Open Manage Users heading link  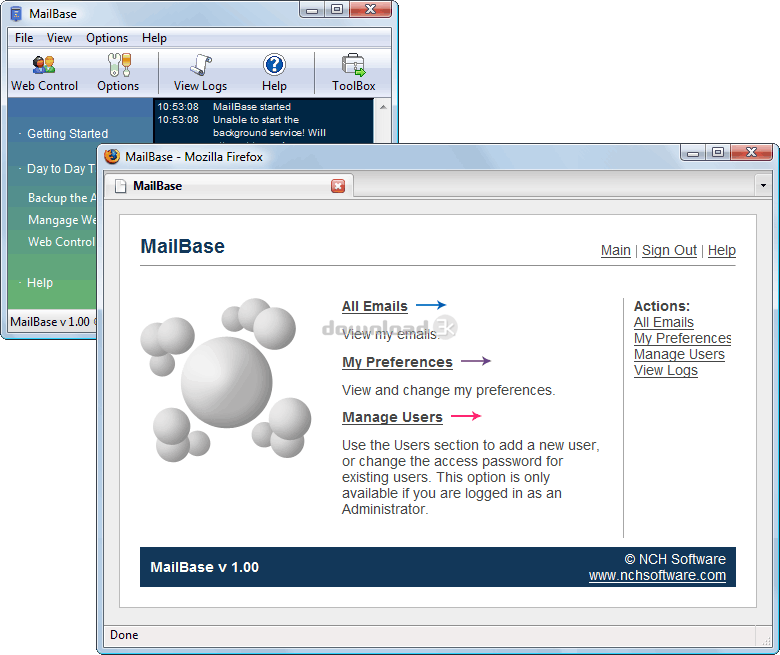coord(392,417)
